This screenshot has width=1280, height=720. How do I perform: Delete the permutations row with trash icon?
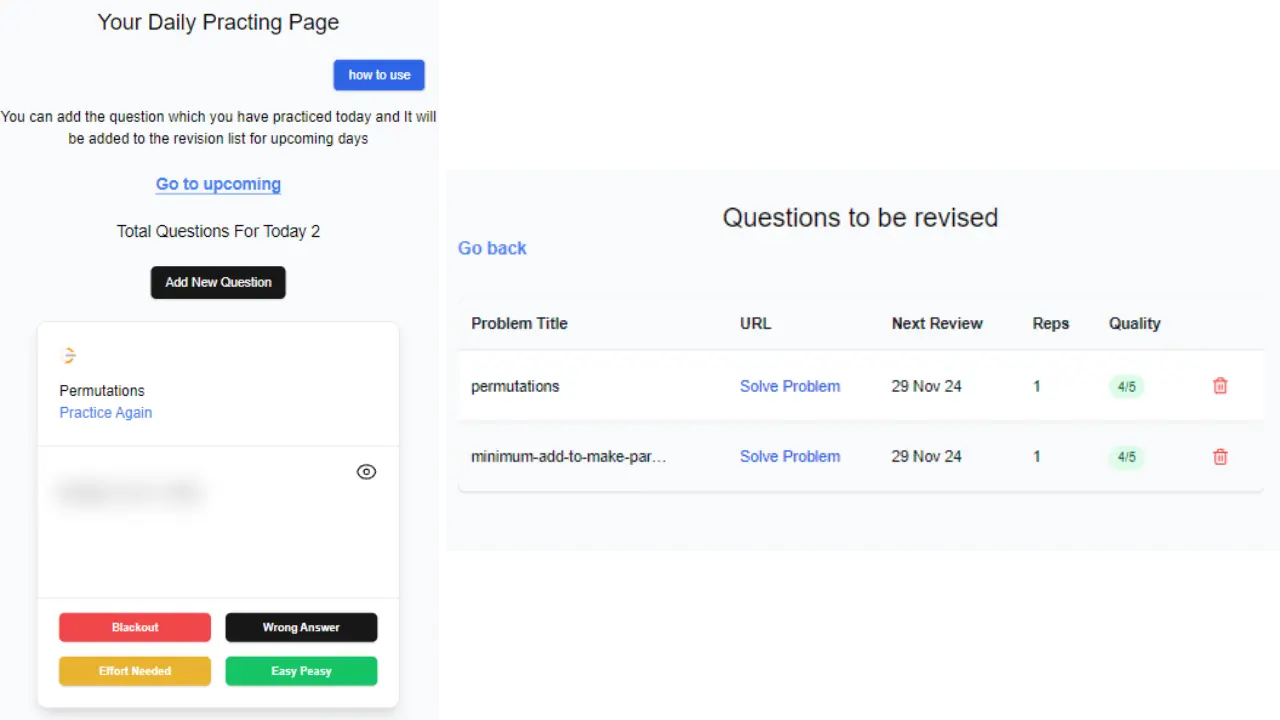pos(1220,386)
